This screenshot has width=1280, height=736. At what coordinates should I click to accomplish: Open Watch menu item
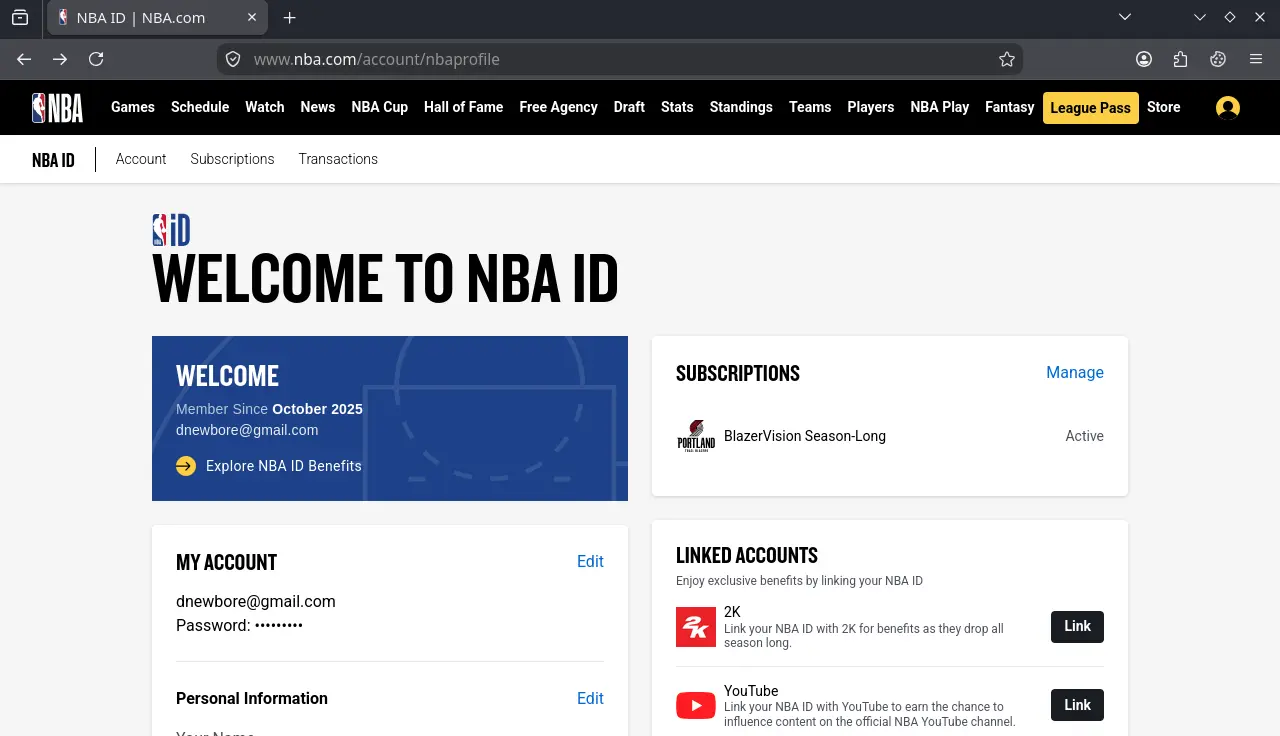point(265,107)
